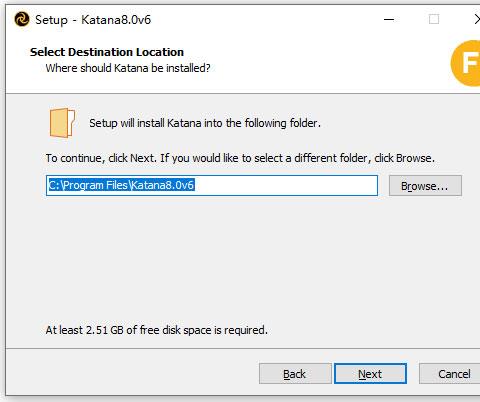Screen dimensions: 480x402
Task: Click the 'To continue, click Next' instruction line
Action: [240, 158]
